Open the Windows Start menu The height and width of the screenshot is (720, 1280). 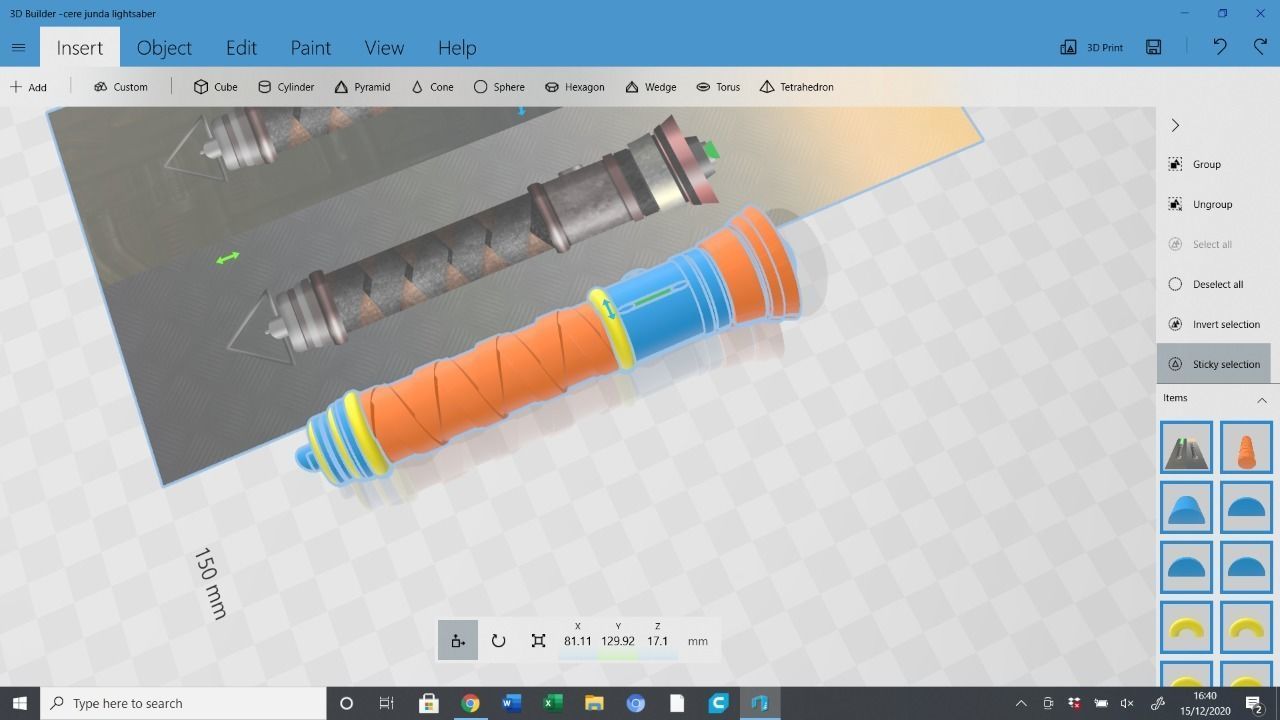(20, 703)
